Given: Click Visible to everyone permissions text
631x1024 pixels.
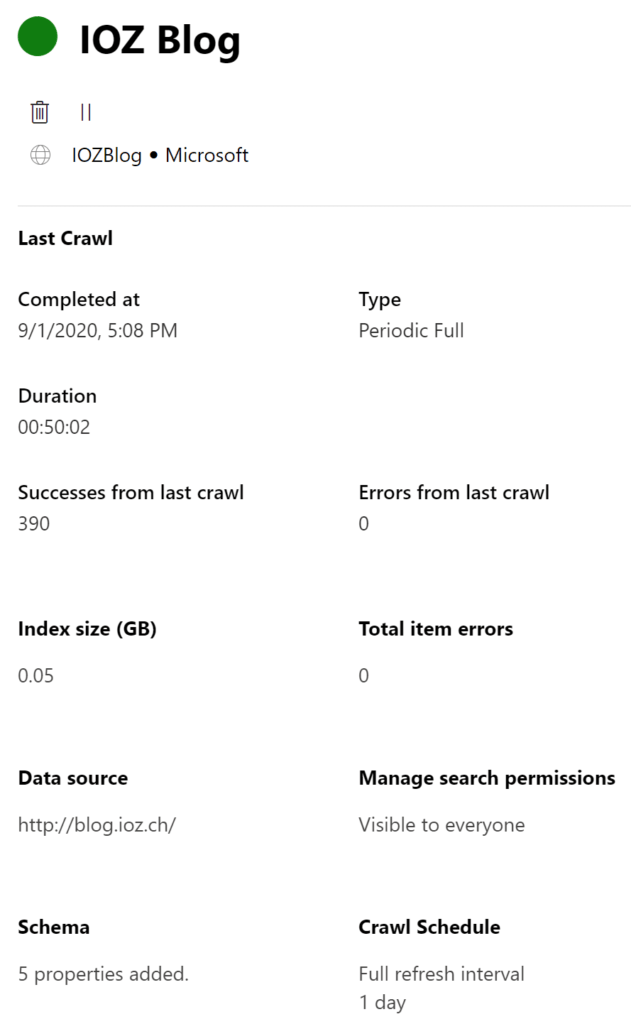Looking at the screenshot, I should coord(442,825).
